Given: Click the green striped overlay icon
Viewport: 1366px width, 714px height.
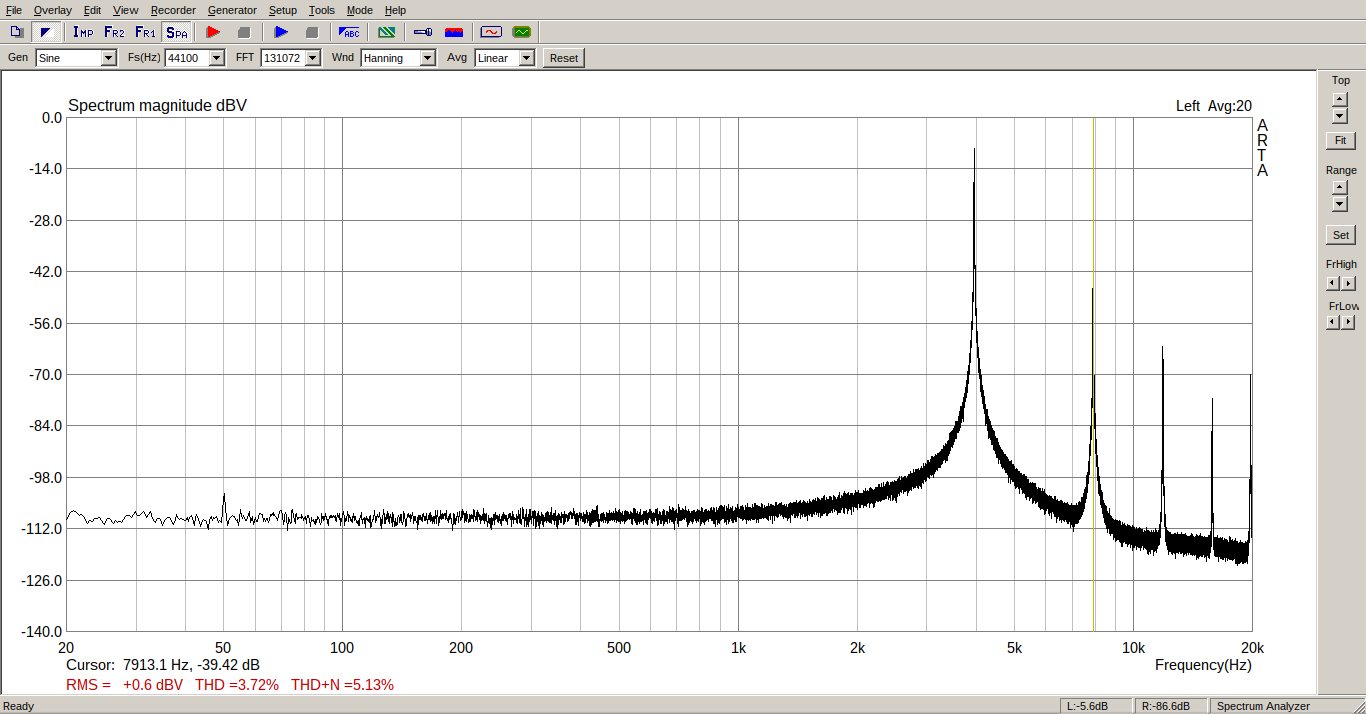Looking at the screenshot, I should tap(387, 32).
